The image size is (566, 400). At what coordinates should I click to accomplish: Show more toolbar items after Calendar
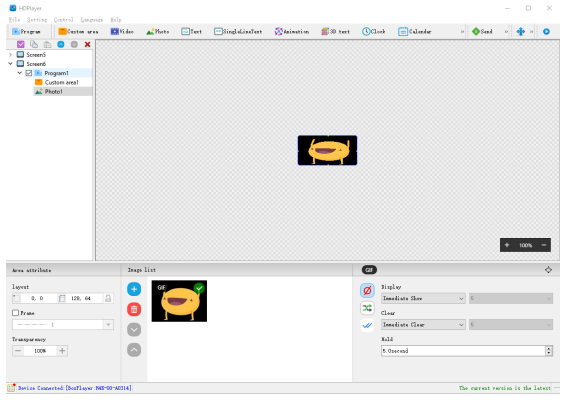pyautogui.click(x=462, y=32)
